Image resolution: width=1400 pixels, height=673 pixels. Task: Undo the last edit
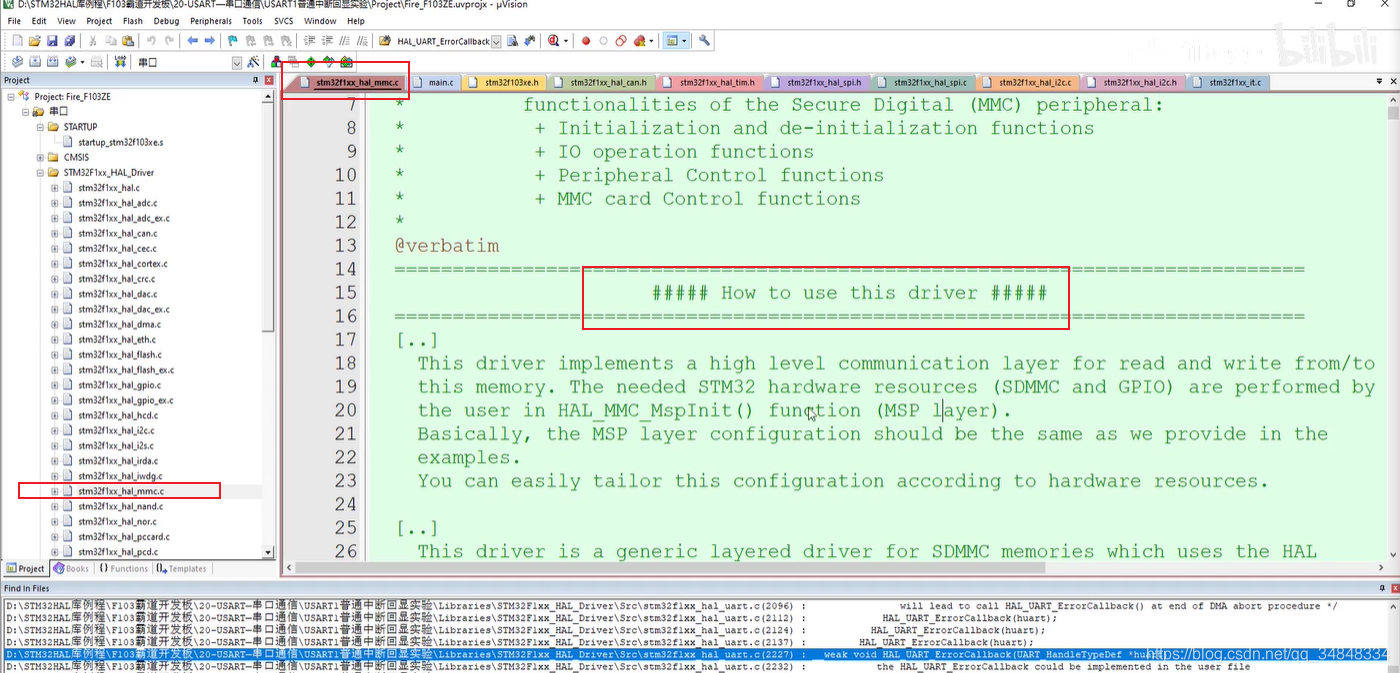pos(151,41)
